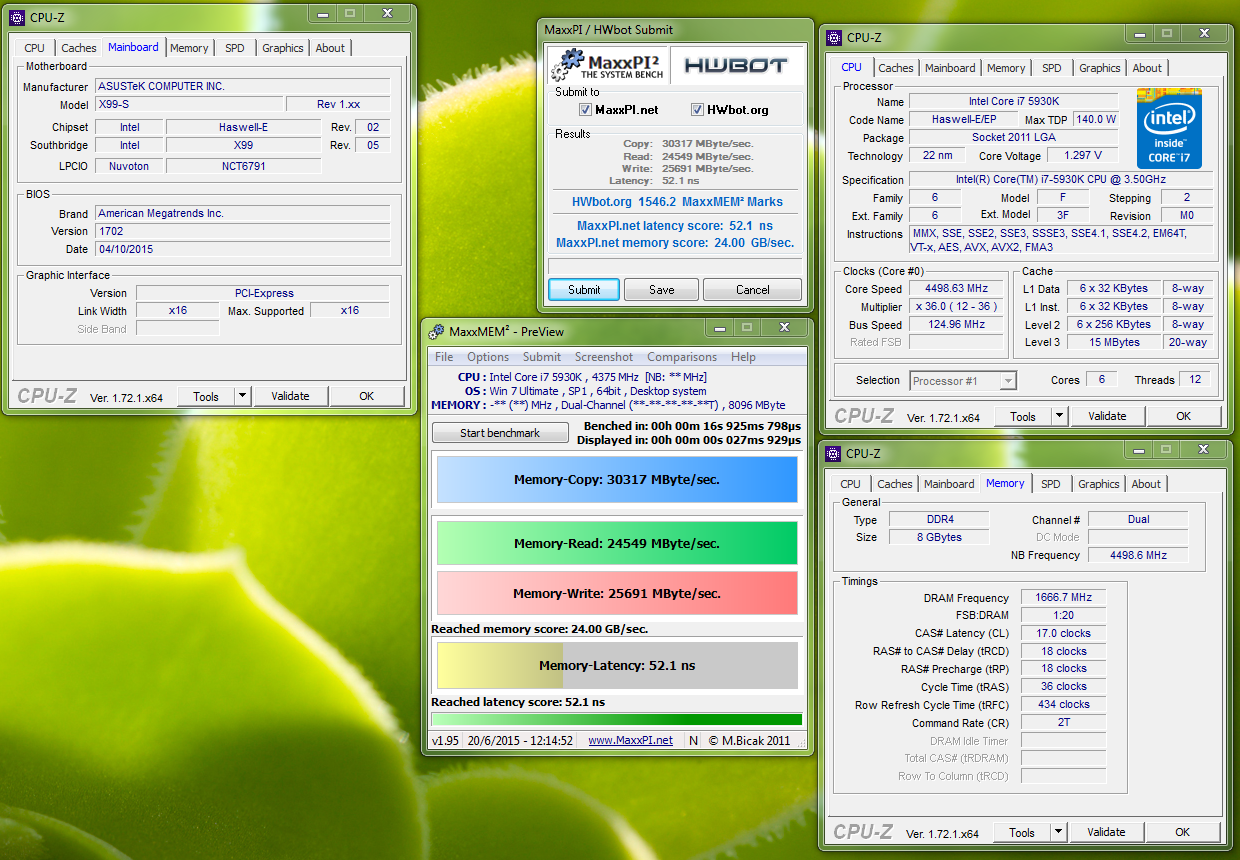Open Tools dropdown arrow in Mainboard window

click(x=242, y=396)
